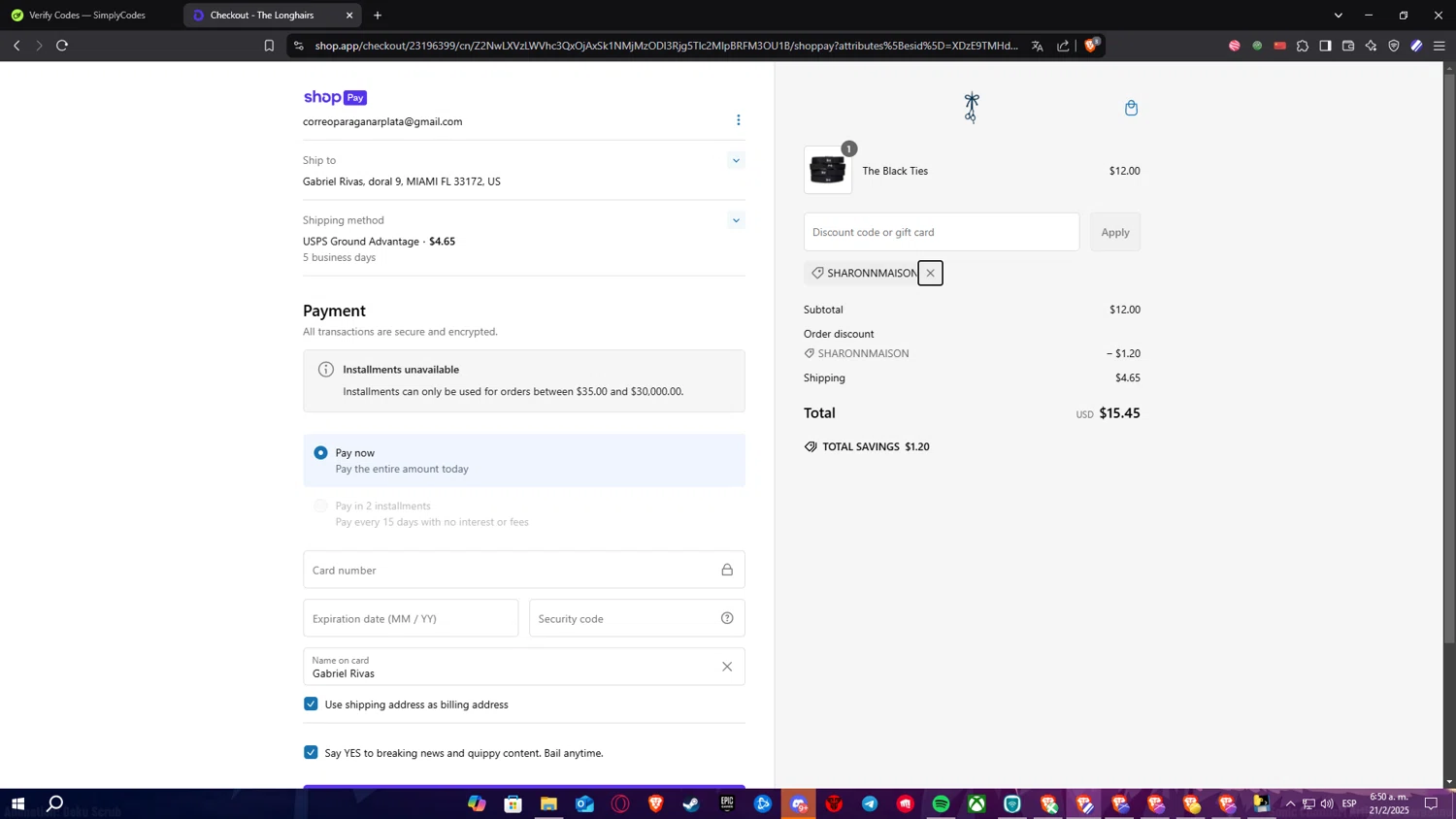Screen dimensions: 1456x819
Task: Open the notifications center icon
Action: (x=1431, y=803)
